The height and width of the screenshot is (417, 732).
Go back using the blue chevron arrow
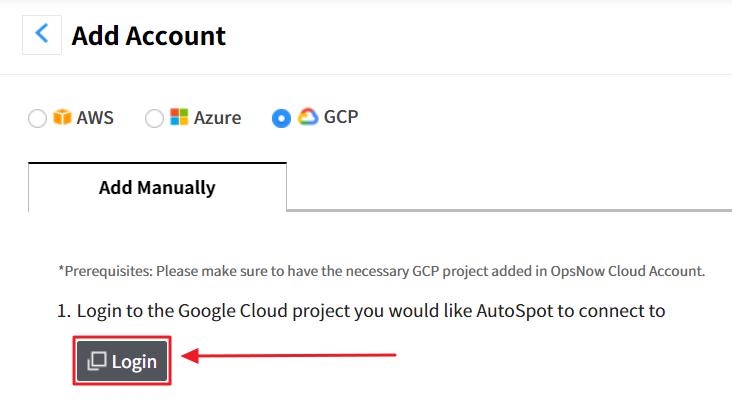click(x=41, y=34)
